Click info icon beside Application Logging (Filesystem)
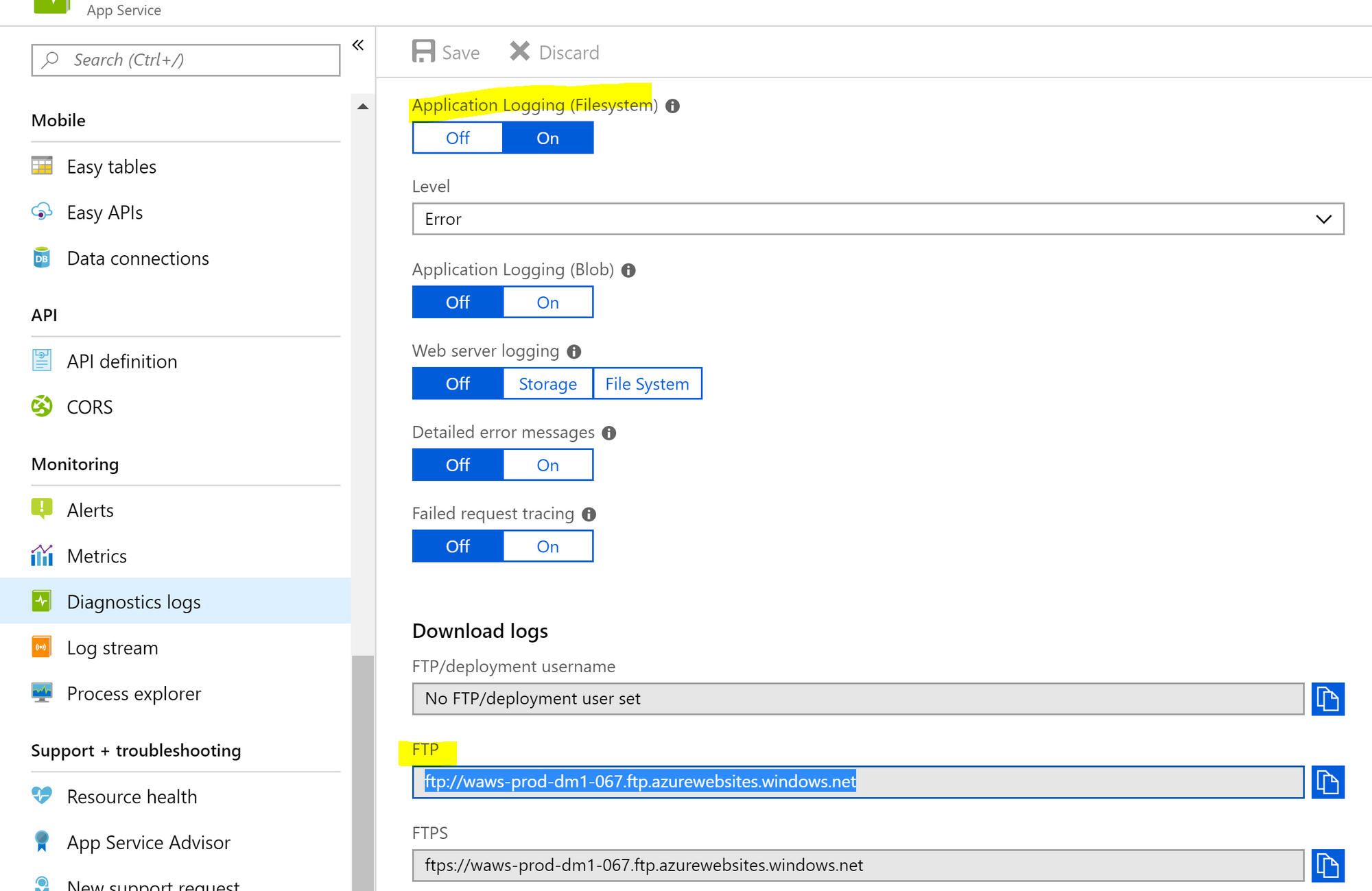 coord(673,106)
